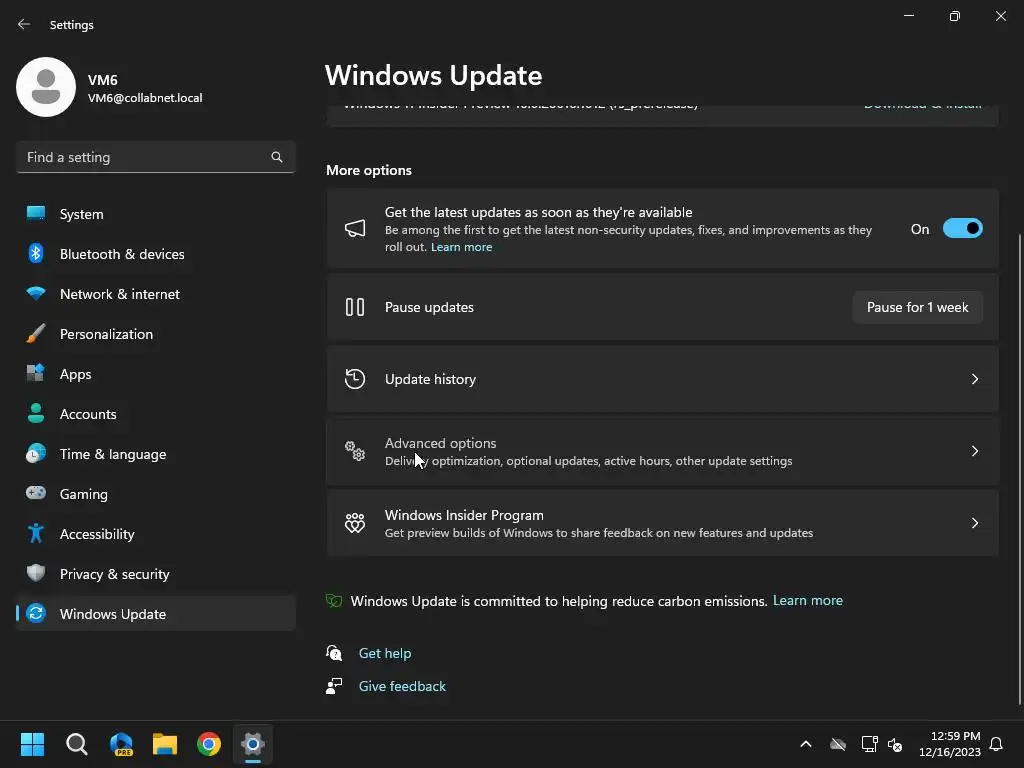The width and height of the screenshot is (1024, 768).
Task: Click the Find a setting search box
Action: pyautogui.click(x=155, y=157)
